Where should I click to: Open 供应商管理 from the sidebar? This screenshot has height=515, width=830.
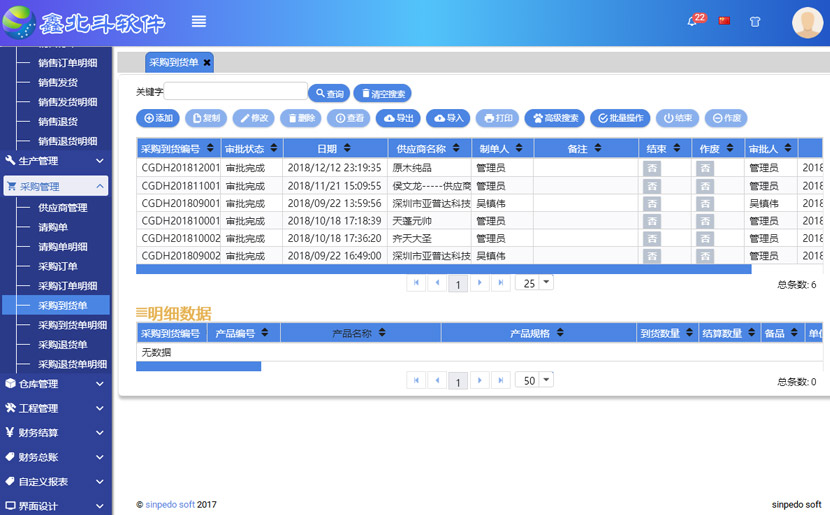pyautogui.click(x=63, y=208)
